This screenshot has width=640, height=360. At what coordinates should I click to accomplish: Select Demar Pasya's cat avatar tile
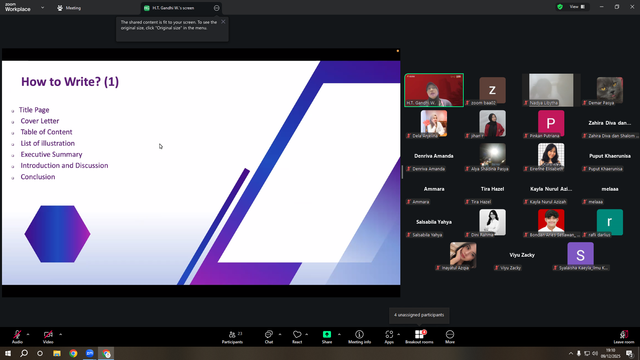click(610, 90)
